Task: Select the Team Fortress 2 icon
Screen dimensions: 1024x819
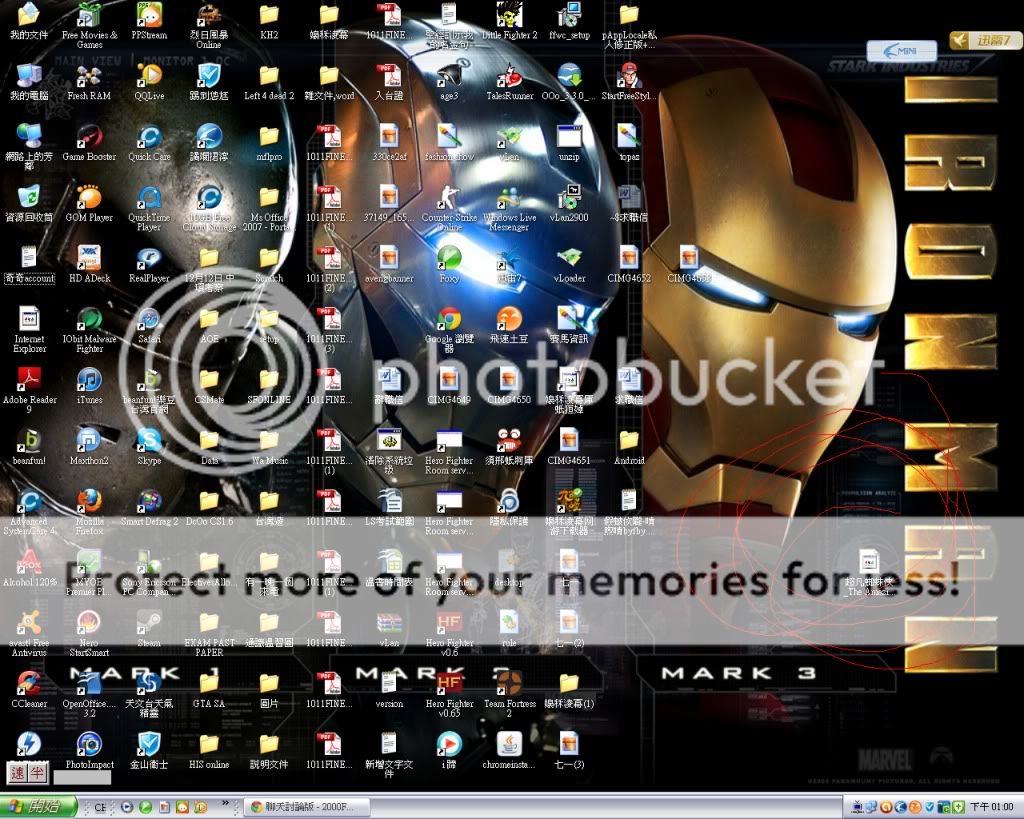Action: pyautogui.click(x=509, y=683)
